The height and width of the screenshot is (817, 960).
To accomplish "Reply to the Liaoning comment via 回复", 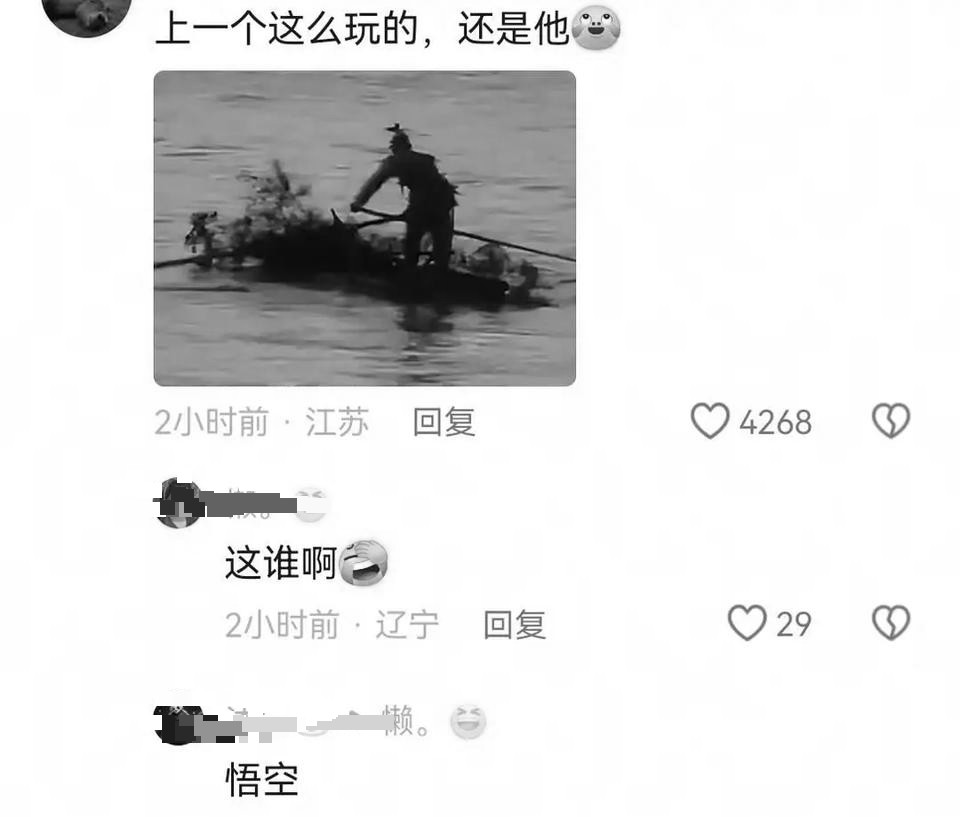I will (x=514, y=625).
